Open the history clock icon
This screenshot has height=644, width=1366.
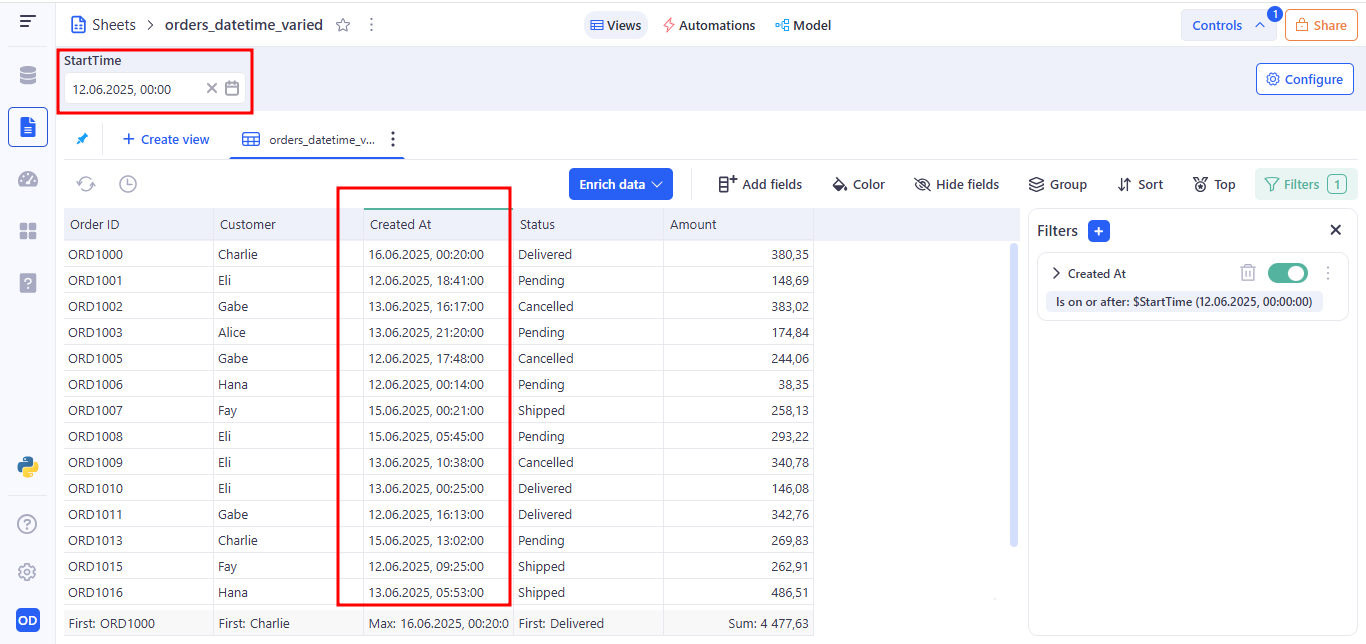pos(128,184)
